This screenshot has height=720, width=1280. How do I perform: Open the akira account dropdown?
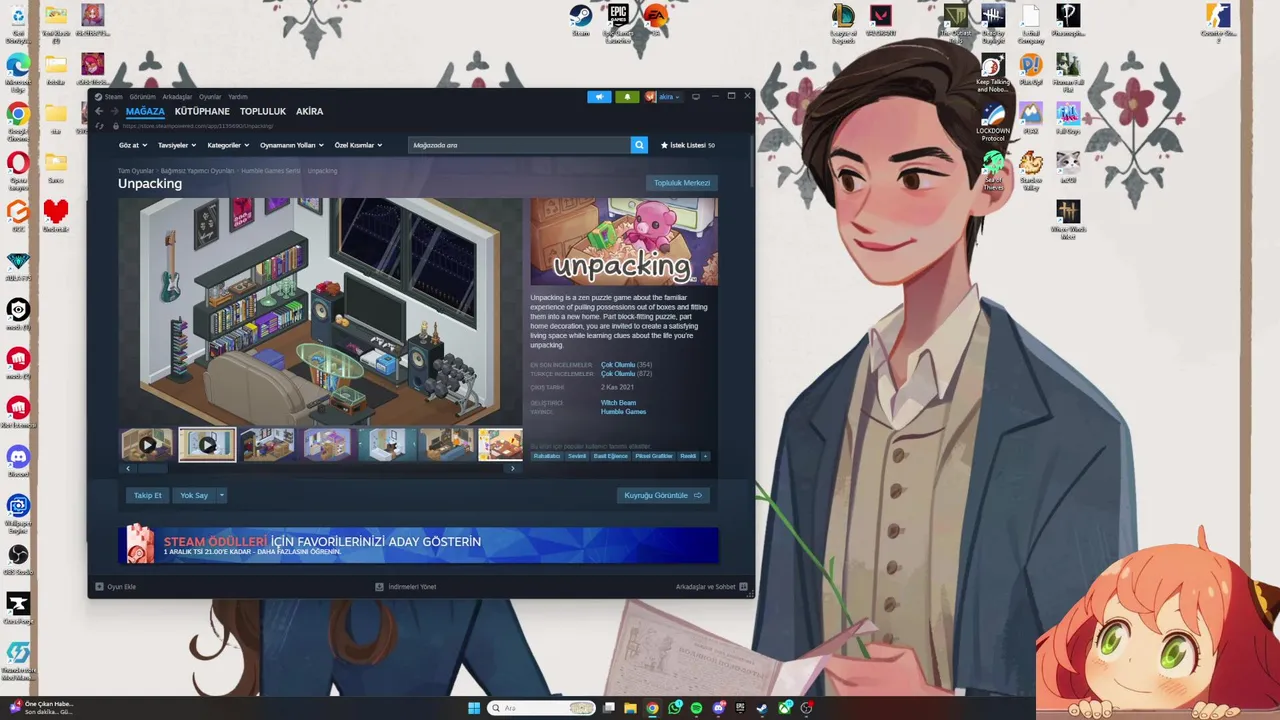click(x=669, y=97)
